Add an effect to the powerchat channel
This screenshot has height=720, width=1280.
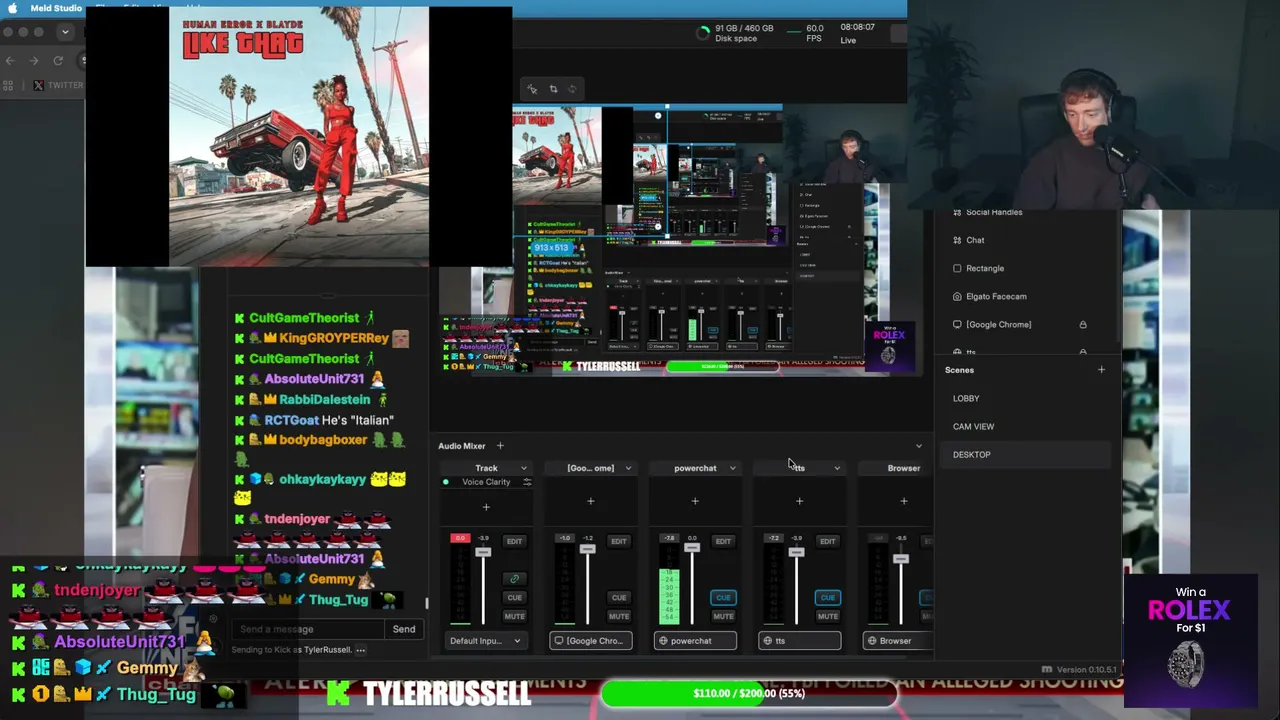695,501
